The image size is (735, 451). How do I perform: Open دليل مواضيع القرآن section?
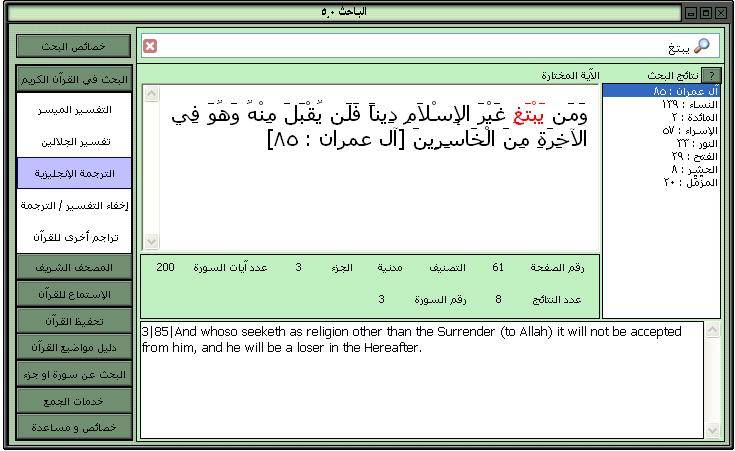(74, 347)
